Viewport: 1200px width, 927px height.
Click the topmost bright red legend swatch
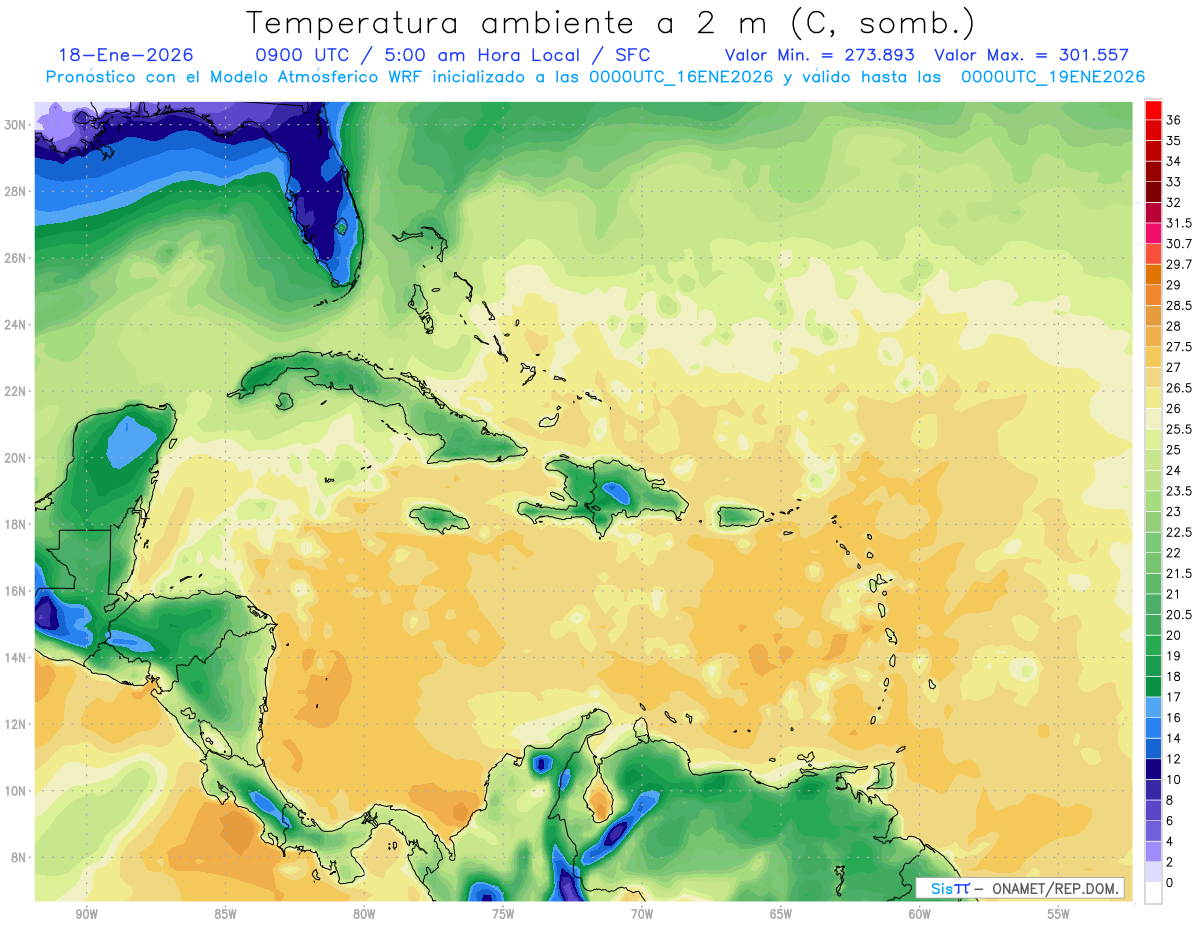[x=1153, y=109]
